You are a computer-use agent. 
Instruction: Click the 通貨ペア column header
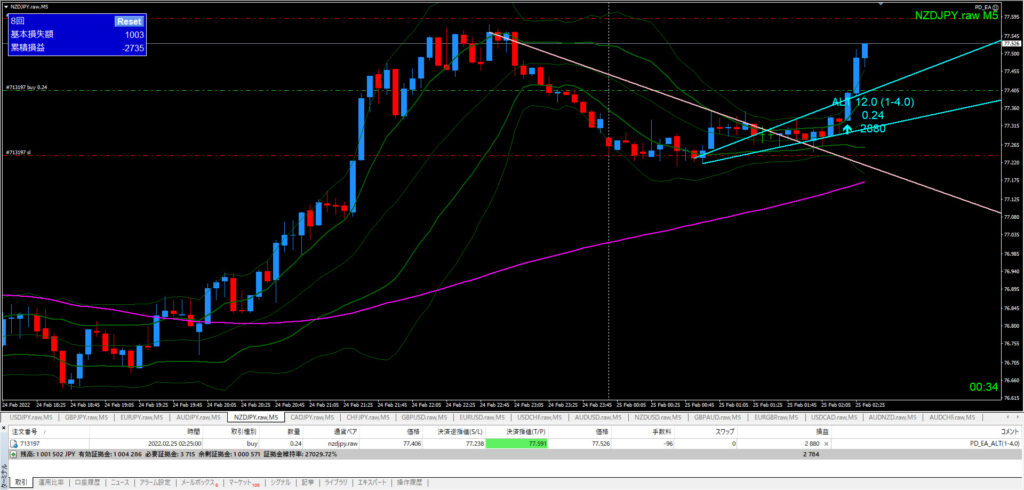click(344, 432)
